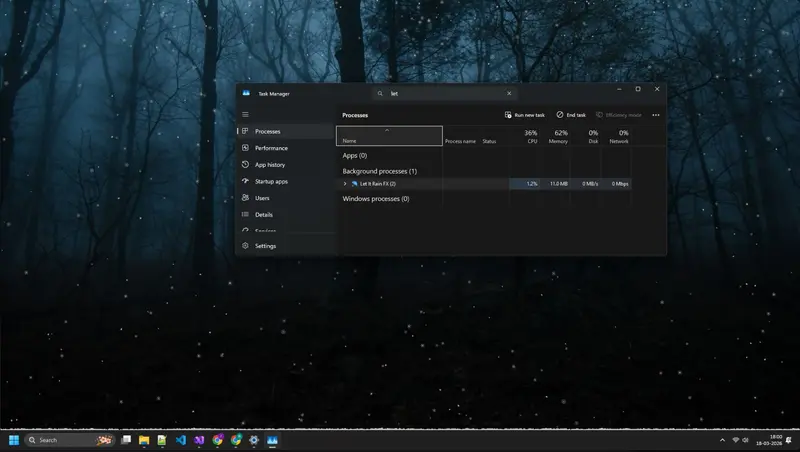Open the three-dot more options menu
Viewport: 800px width, 452px height.
(x=656, y=115)
